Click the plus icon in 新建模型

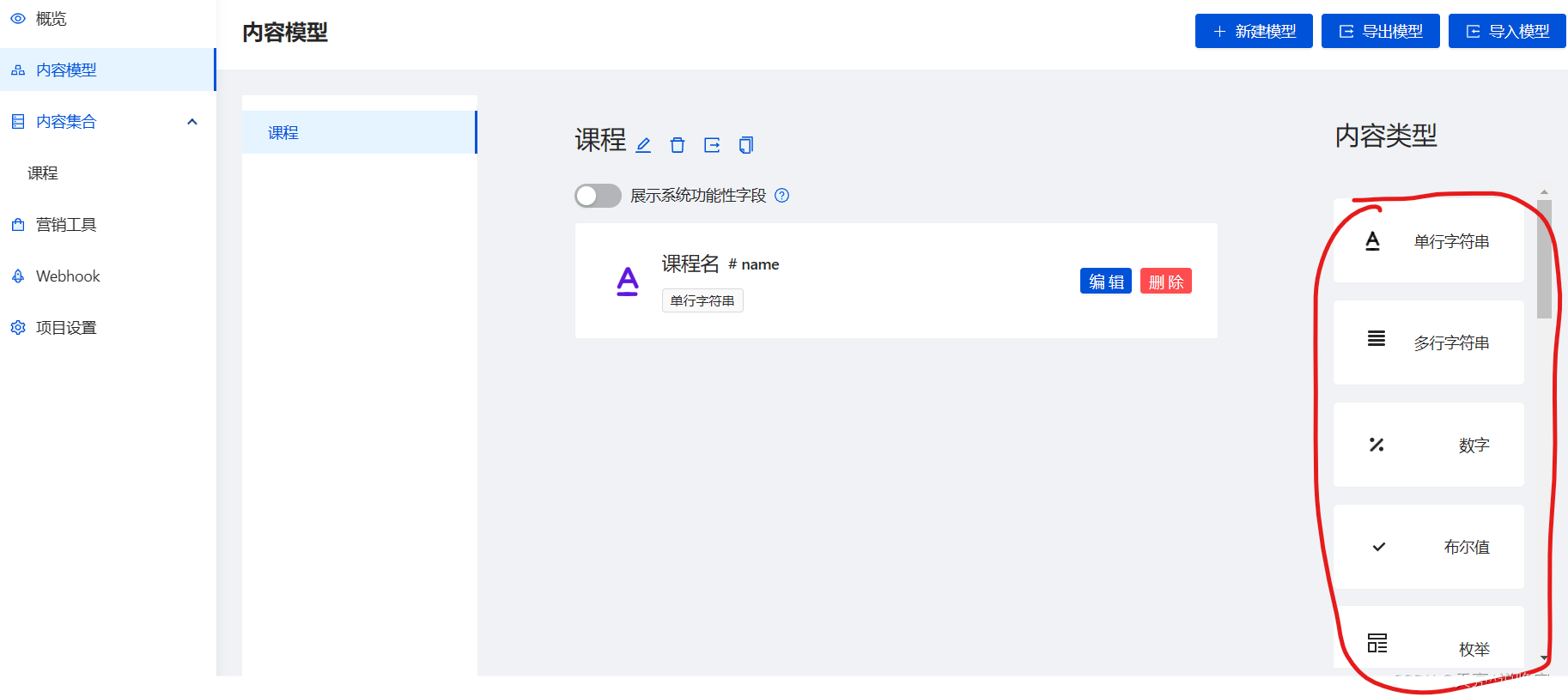(x=1219, y=32)
